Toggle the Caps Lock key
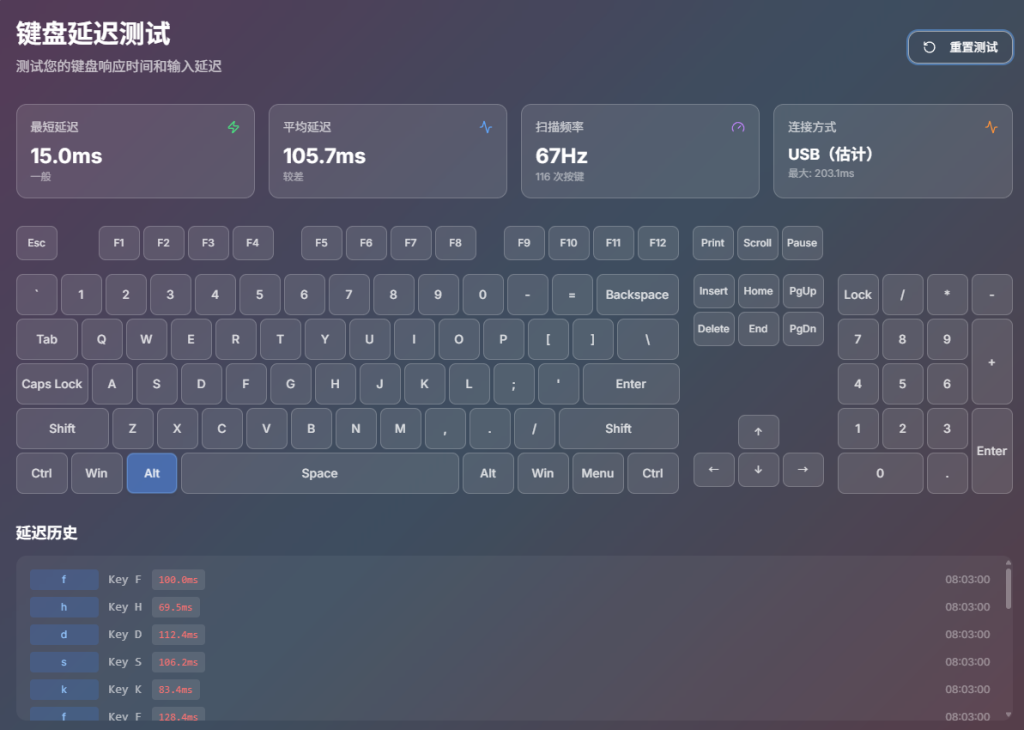 (52, 384)
